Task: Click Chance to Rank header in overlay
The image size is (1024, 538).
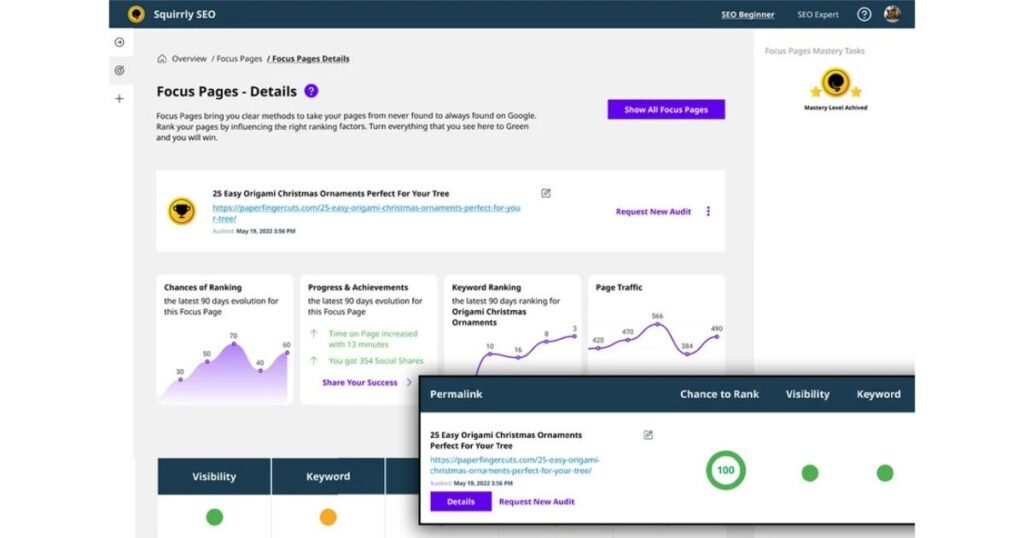Action: coord(719,394)
